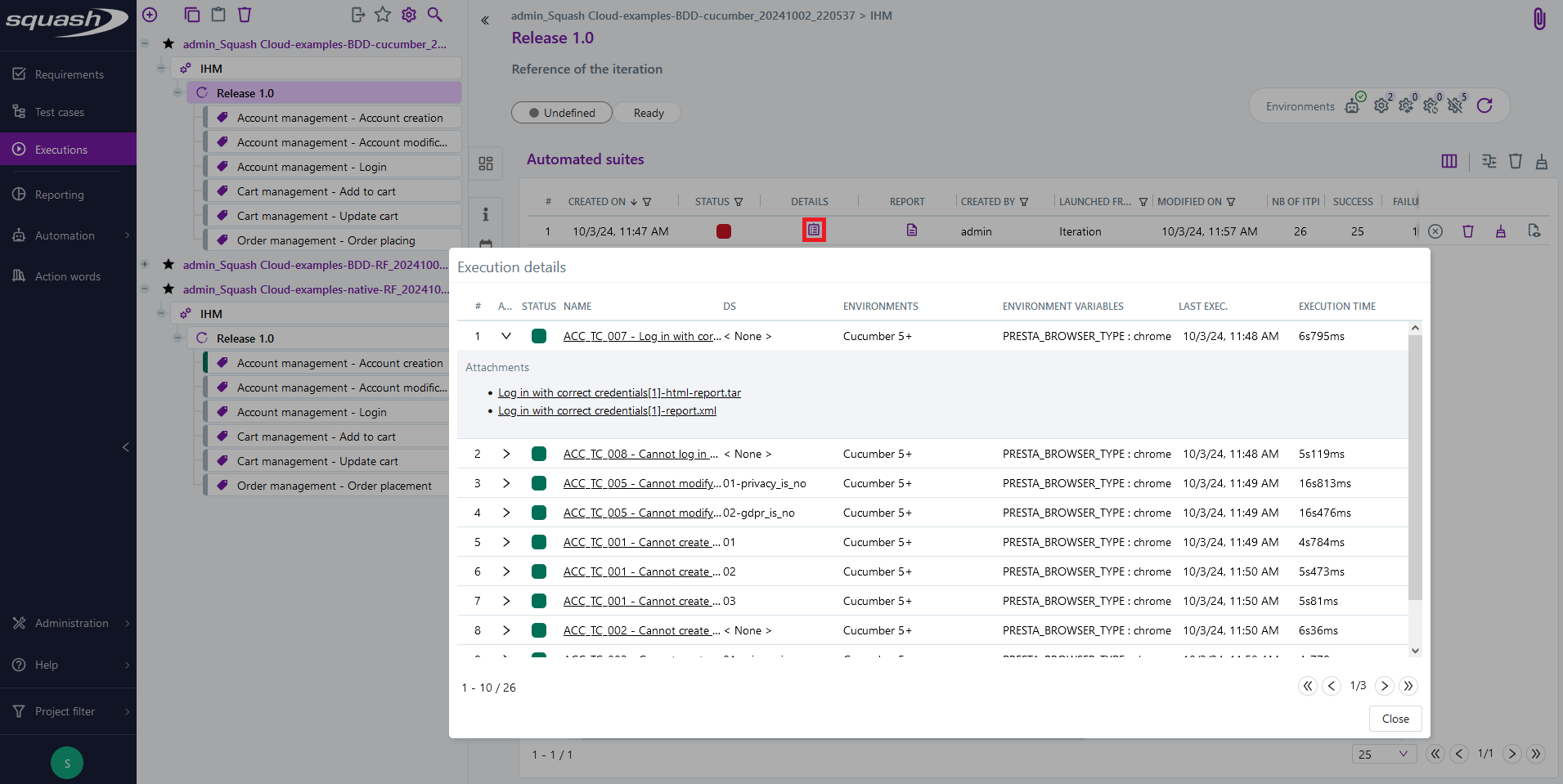Viewport: 1563px width, 784px height.
Task: Refresh environments with the reload icon
Action: [1484, 105]
